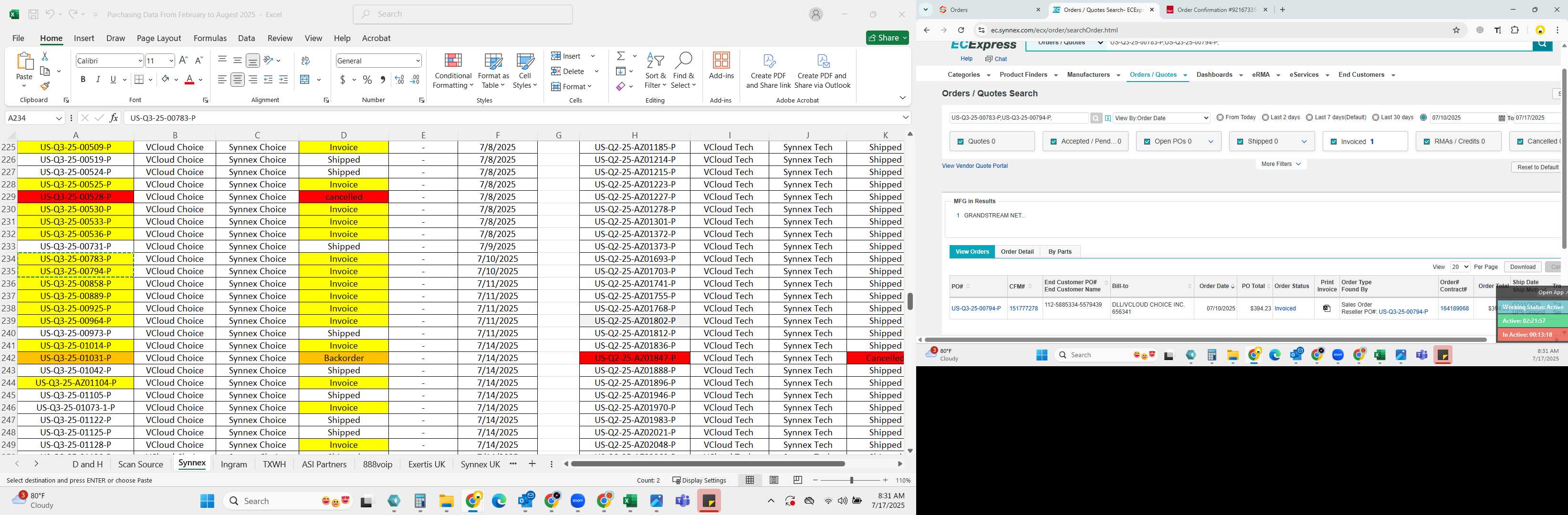Reload the ECExpress browser page
1568x515 pixels.
point(961,30)
